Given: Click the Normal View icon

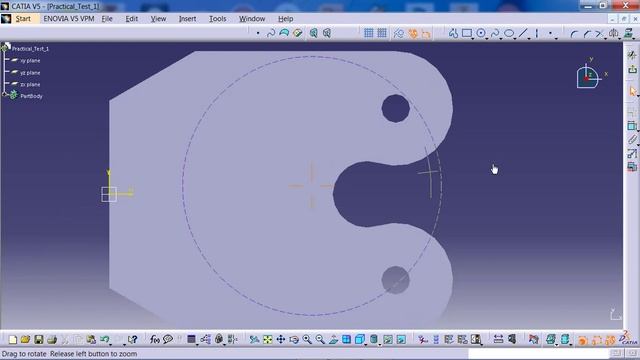Looking at the screenshot, I should (333, 339).
